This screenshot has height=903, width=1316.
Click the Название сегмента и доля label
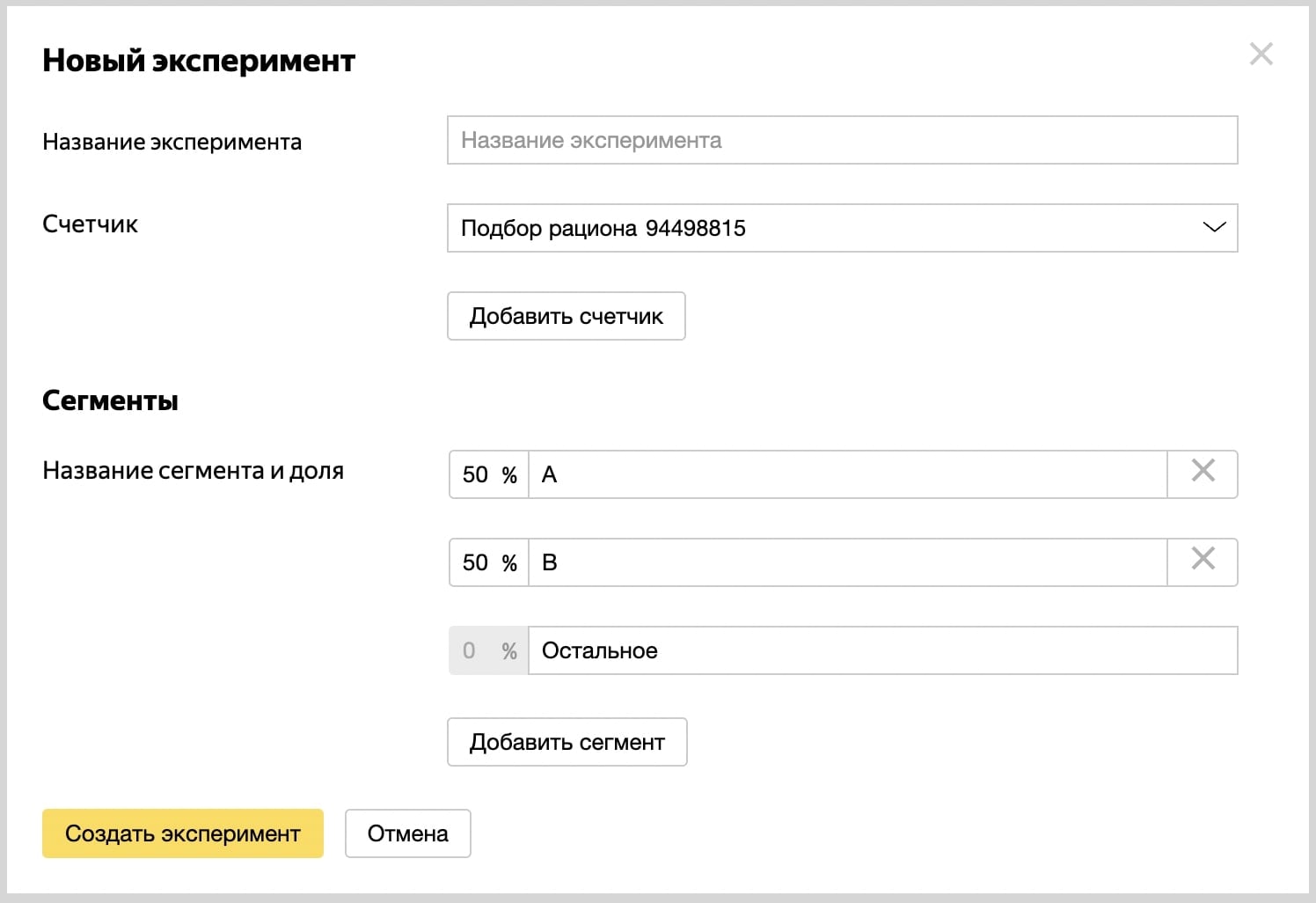(x=193, y=471)
